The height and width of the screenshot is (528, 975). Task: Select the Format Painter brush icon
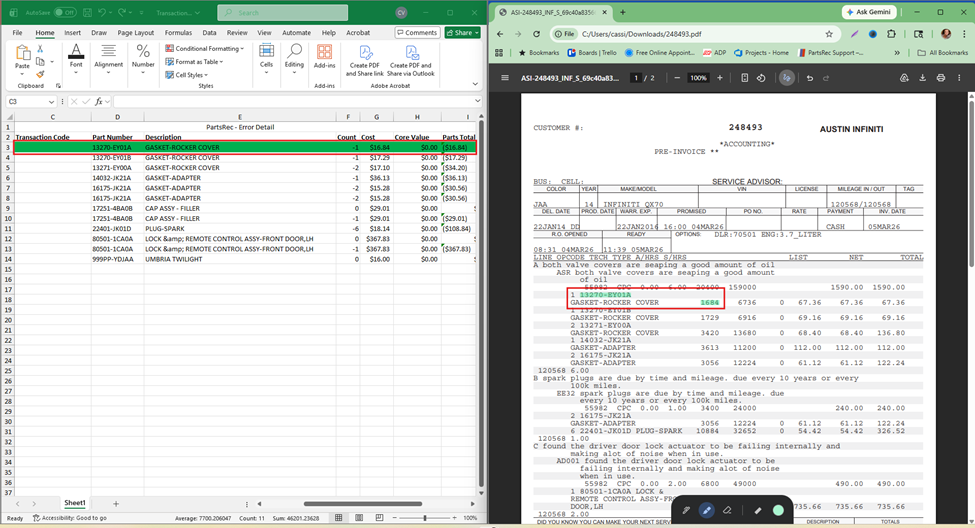[x=40, y=75]
